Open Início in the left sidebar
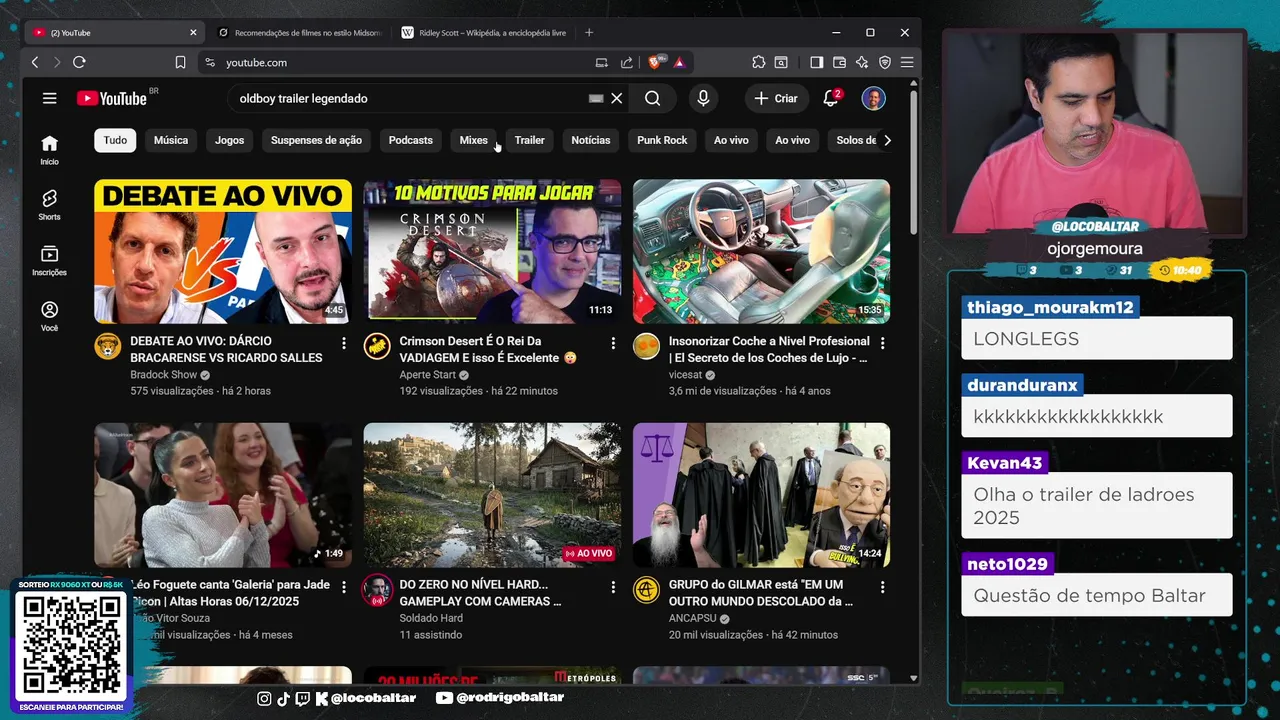 point(49,150)
